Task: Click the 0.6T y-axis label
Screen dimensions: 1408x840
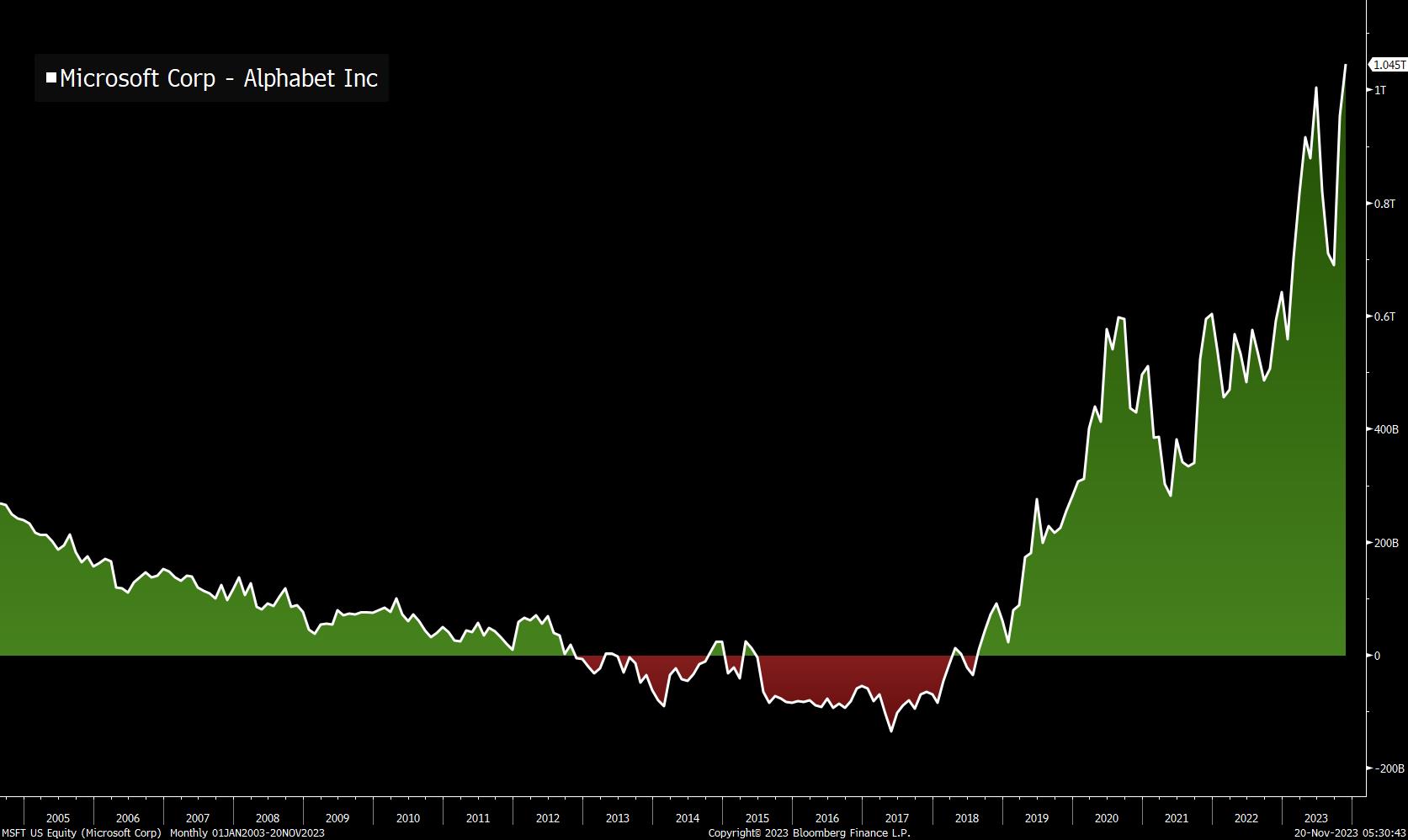Action: click(x=1384, y=316)
